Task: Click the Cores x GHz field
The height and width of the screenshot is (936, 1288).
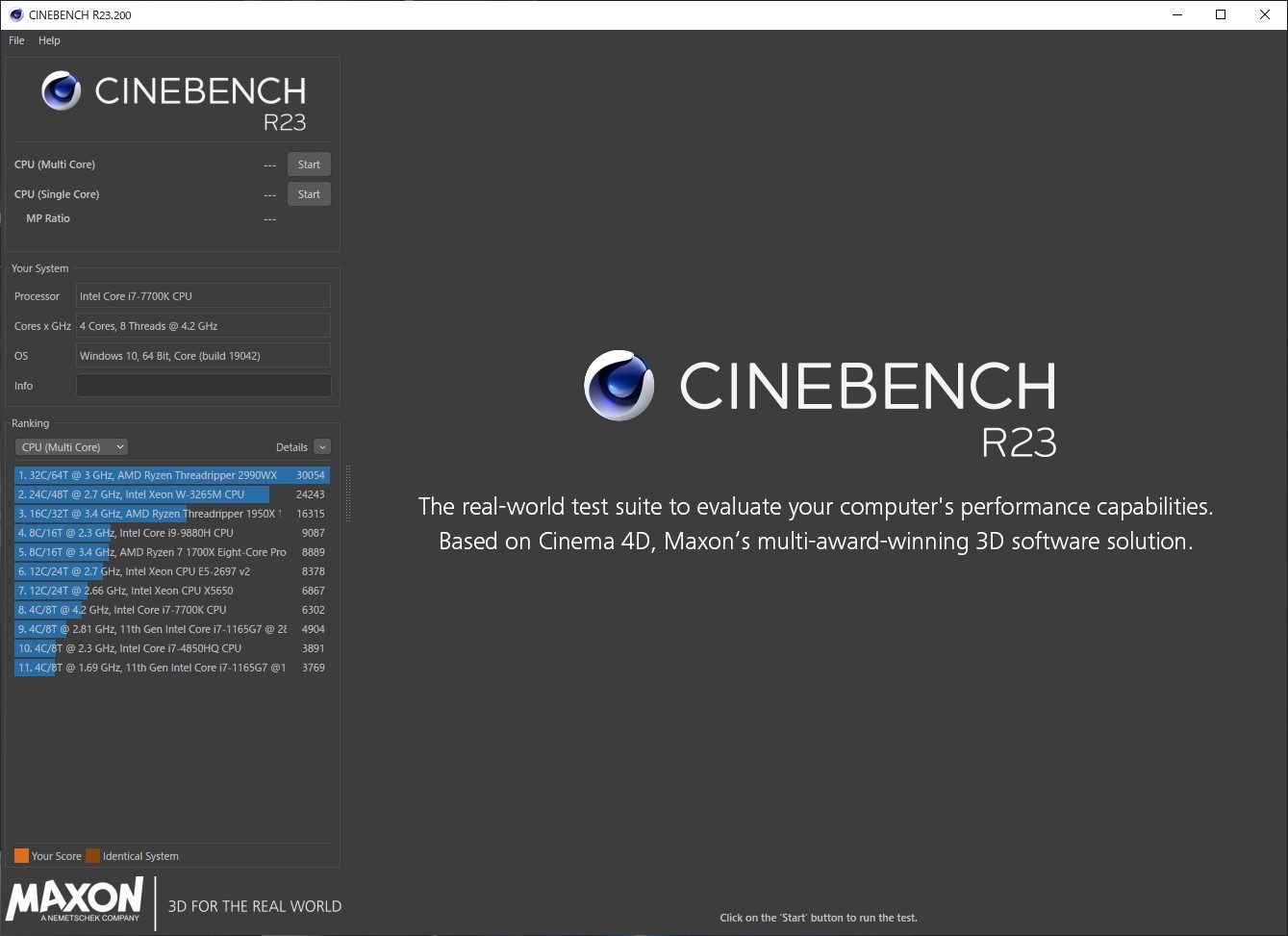Action: (203, 326)
